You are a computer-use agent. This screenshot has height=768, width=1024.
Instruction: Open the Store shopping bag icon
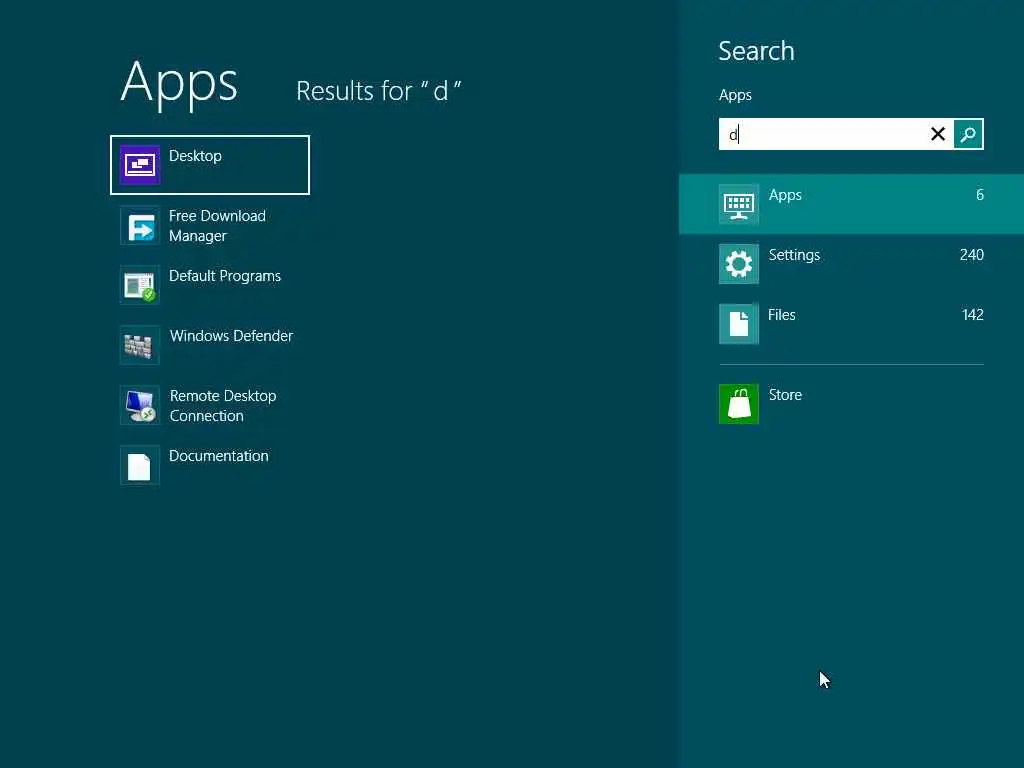739,404
